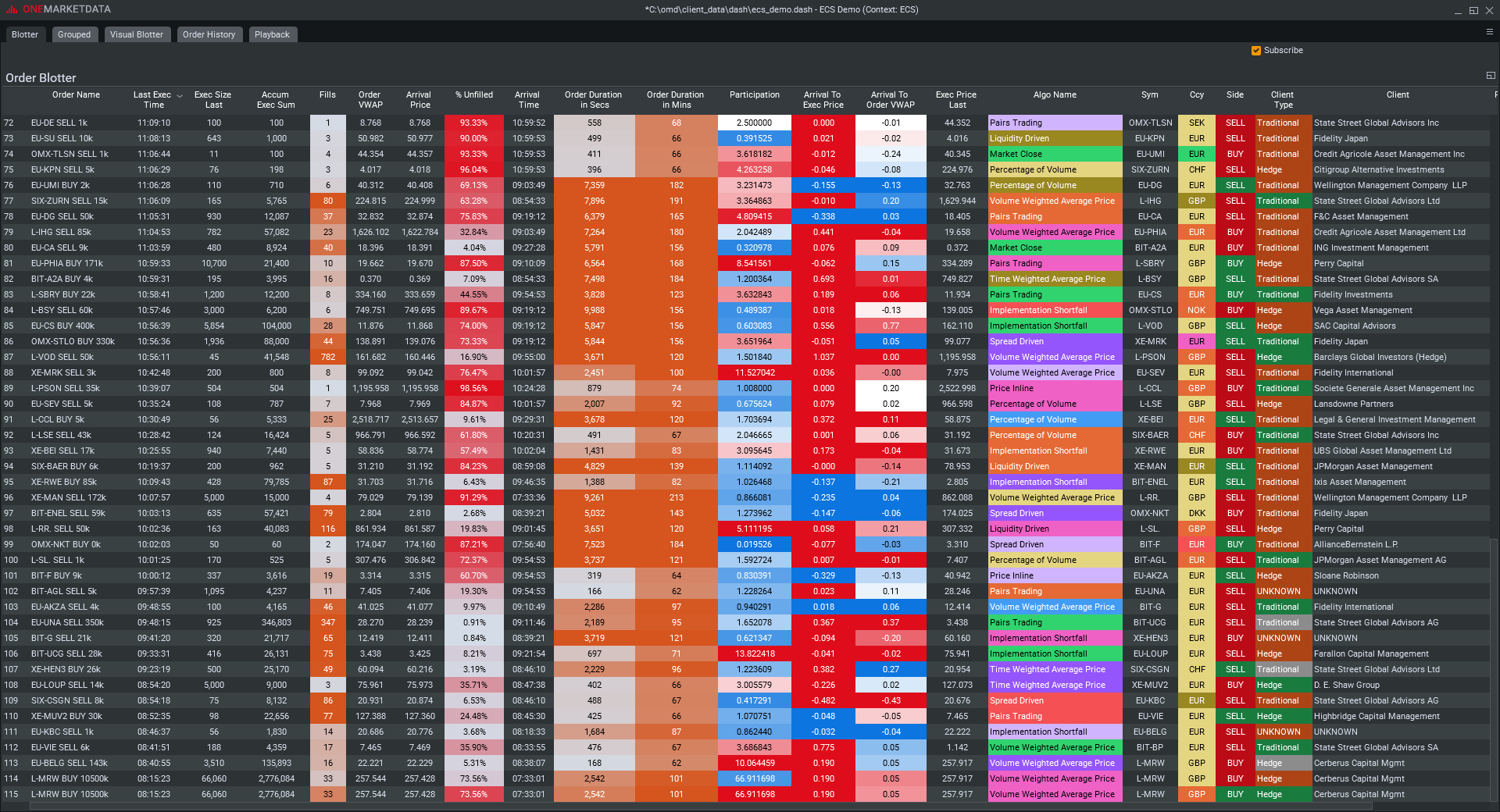Image resolution: width=1500 pixels, height=812 pixels.
Task: Open the Visual Blotter tab
Action: (x=137, y=34)
